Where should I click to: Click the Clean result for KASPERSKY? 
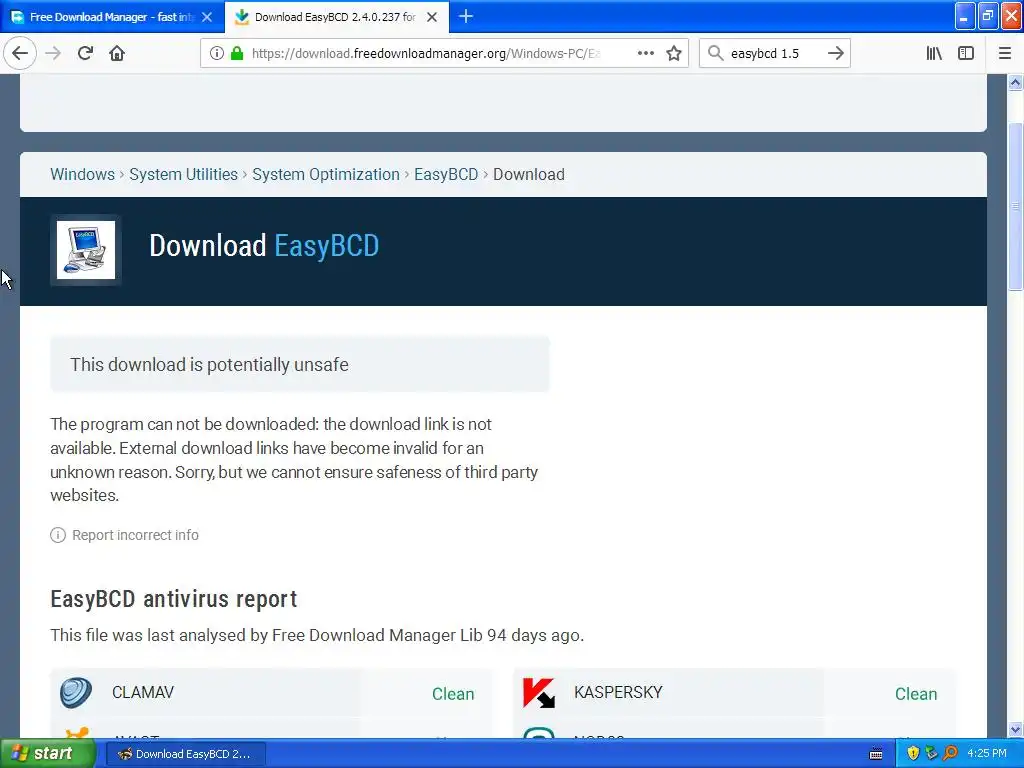coord(916,694)
